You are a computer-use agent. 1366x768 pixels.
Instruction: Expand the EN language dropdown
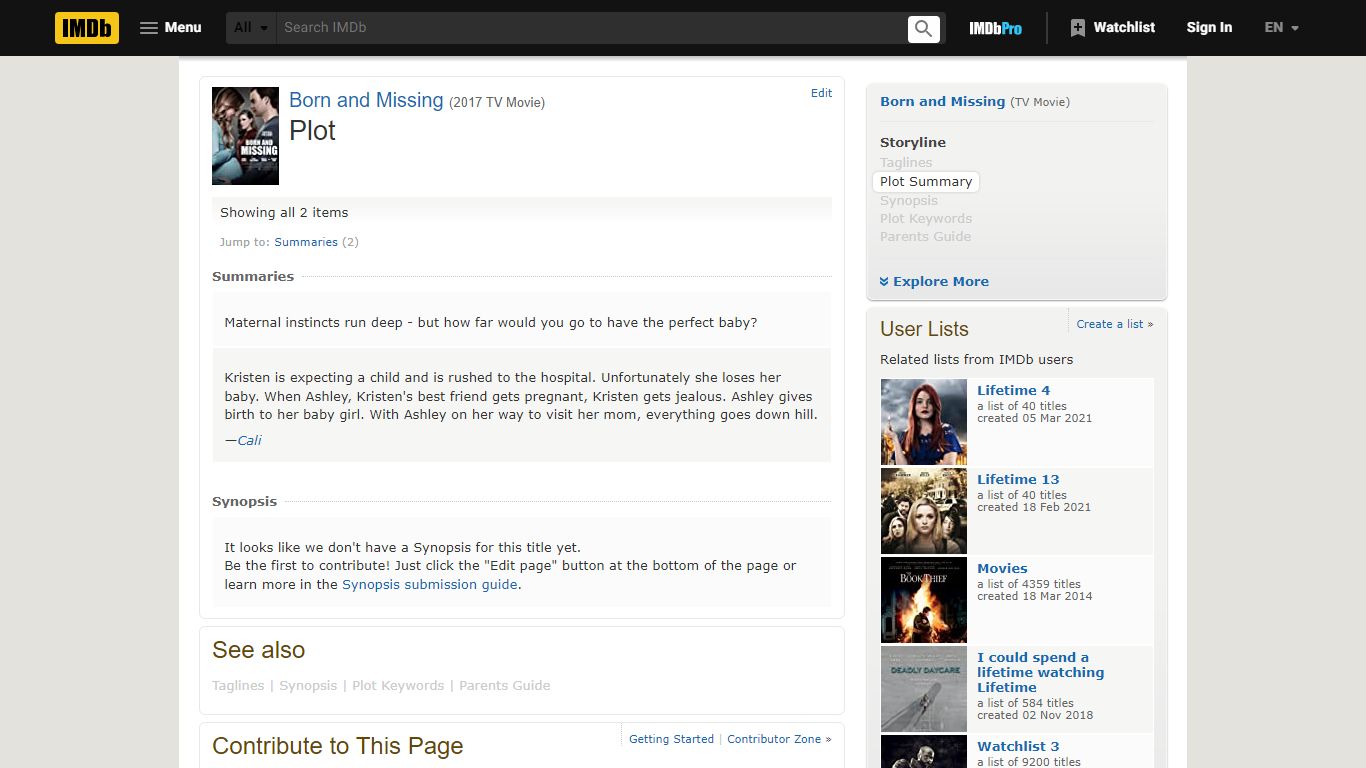pyautogui.click(x=1281, y=28)
